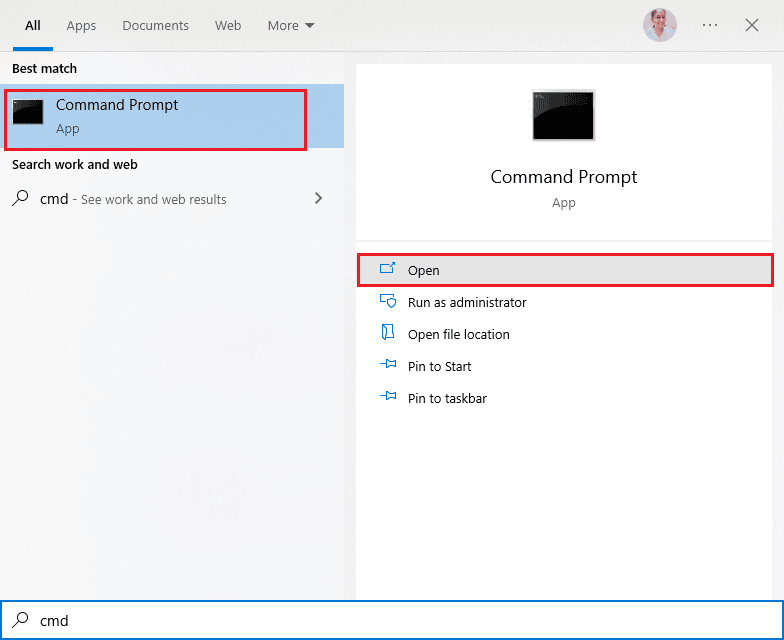Close the search panel
This screenshot has height=640, width=784.
tap(752, 25)
